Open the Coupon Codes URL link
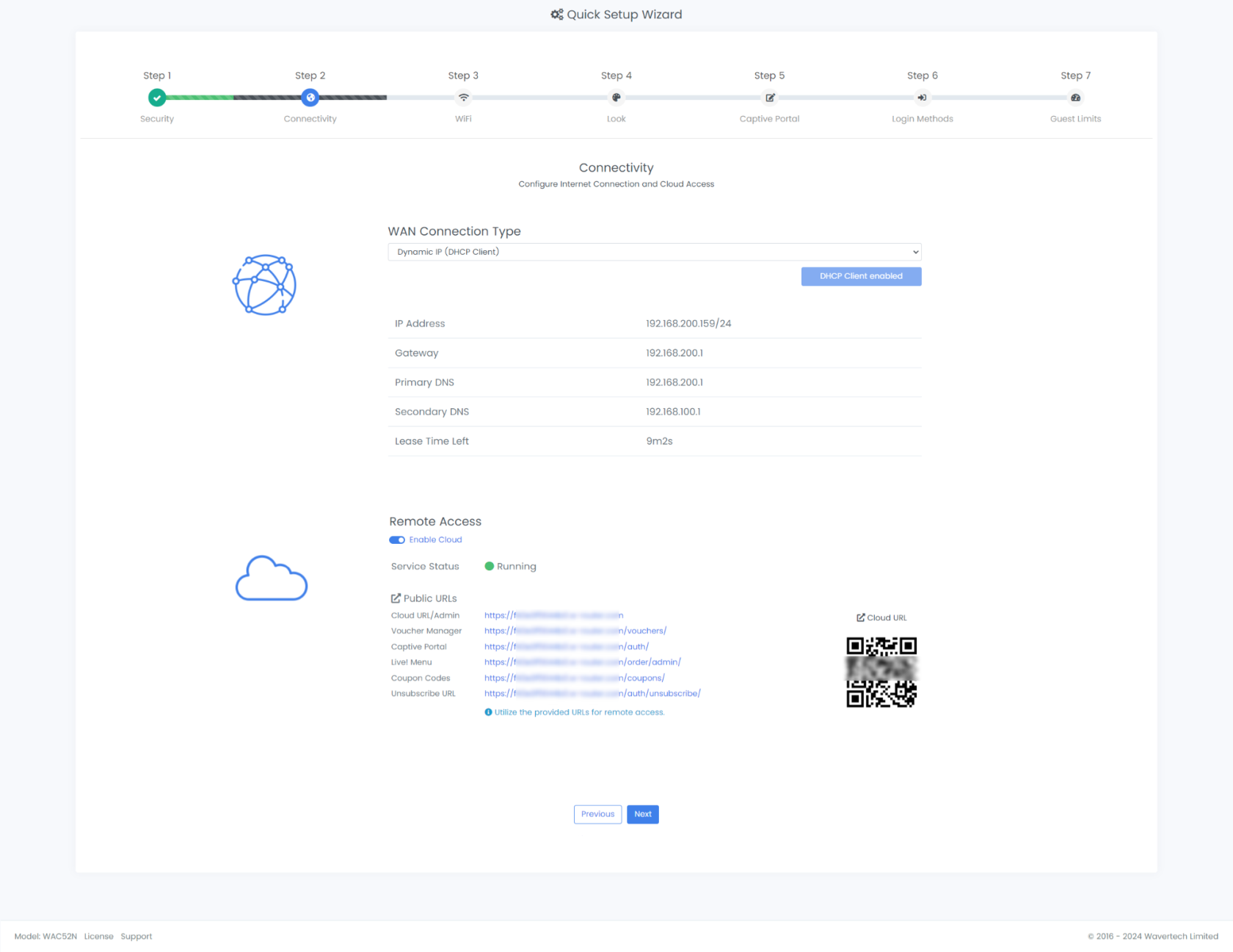This screenshot has width=1233, height=952. click(575, 678)
